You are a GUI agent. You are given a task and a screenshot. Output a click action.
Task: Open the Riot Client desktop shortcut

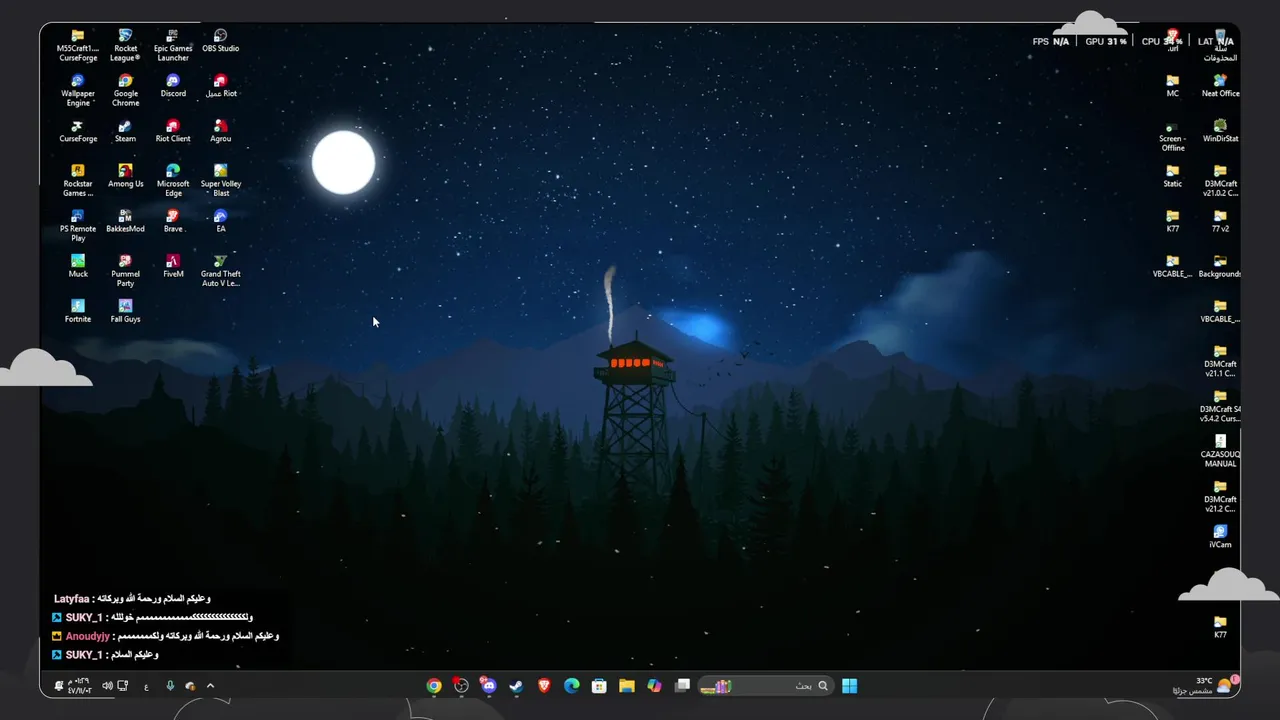[x=173, y=131]
